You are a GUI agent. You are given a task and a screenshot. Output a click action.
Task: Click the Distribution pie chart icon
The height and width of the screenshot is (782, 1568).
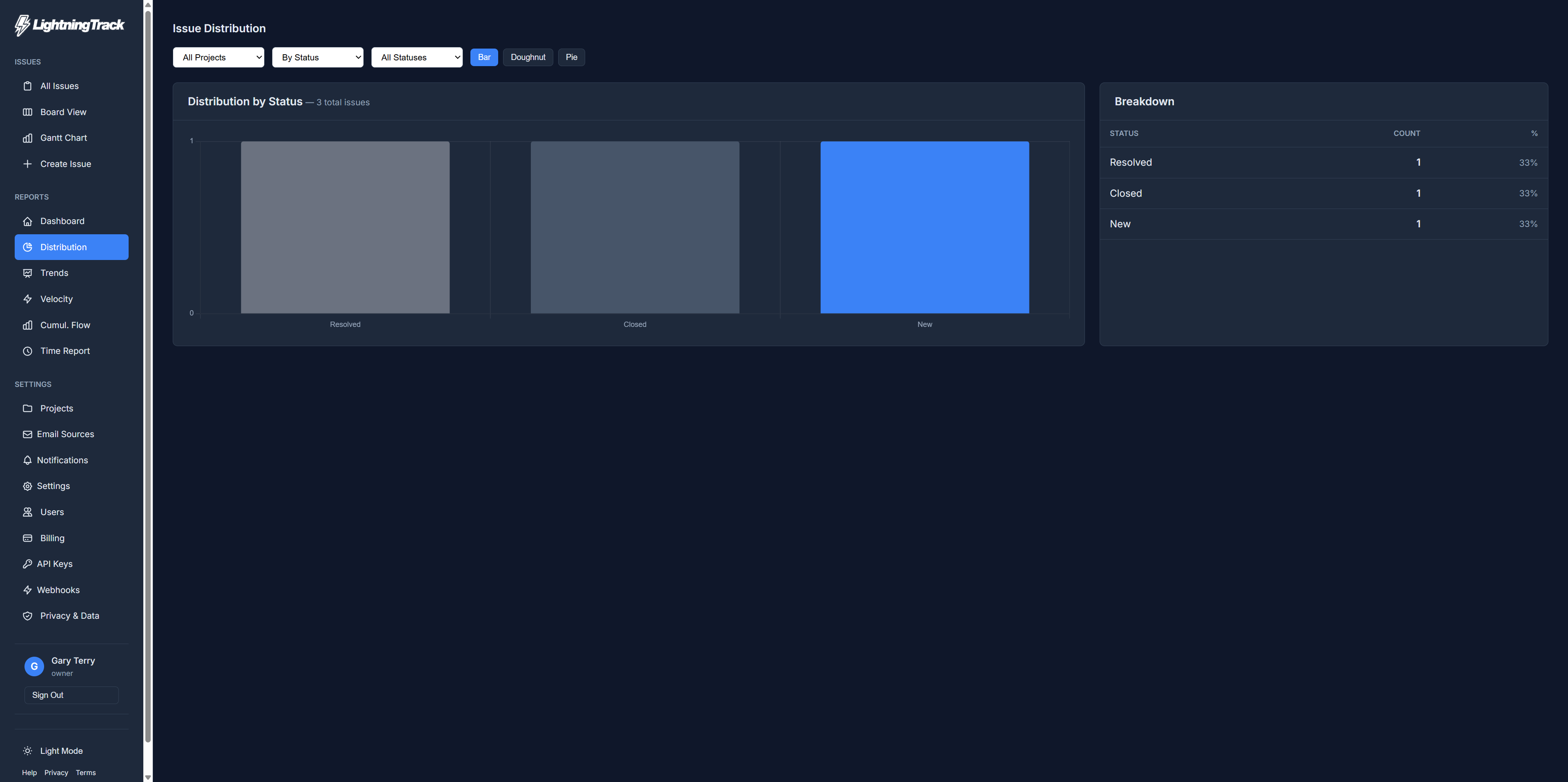(28, 247)
